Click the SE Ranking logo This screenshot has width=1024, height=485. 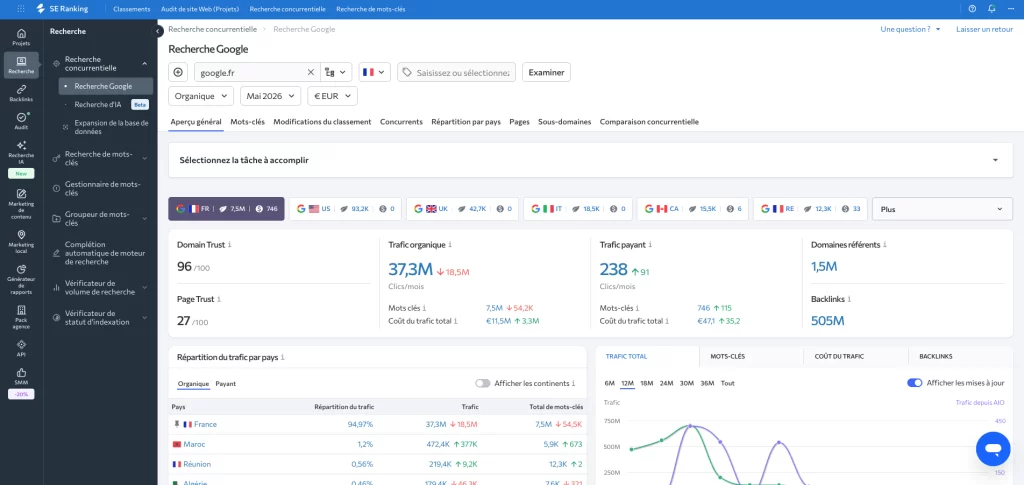point(63,9)
